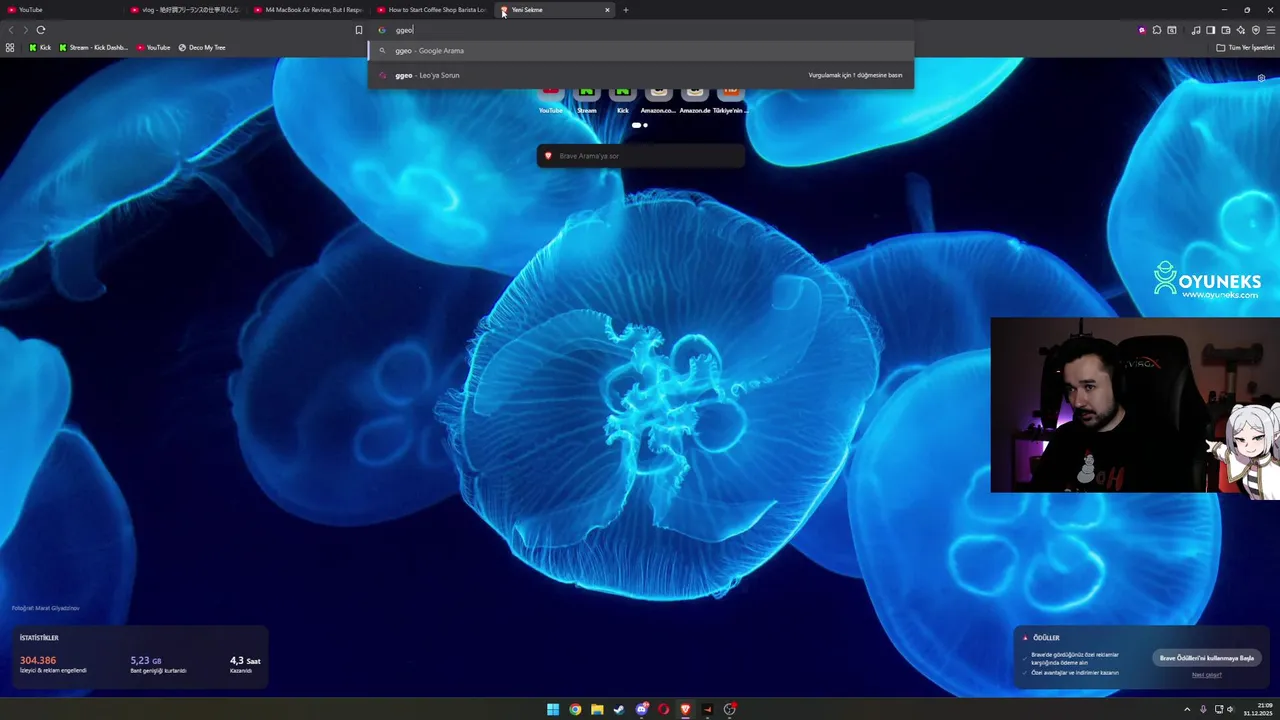1280x720 pixels.
Task: Select the 'ggeo - Google Arama' suggestion
Action: click(640, 50)
